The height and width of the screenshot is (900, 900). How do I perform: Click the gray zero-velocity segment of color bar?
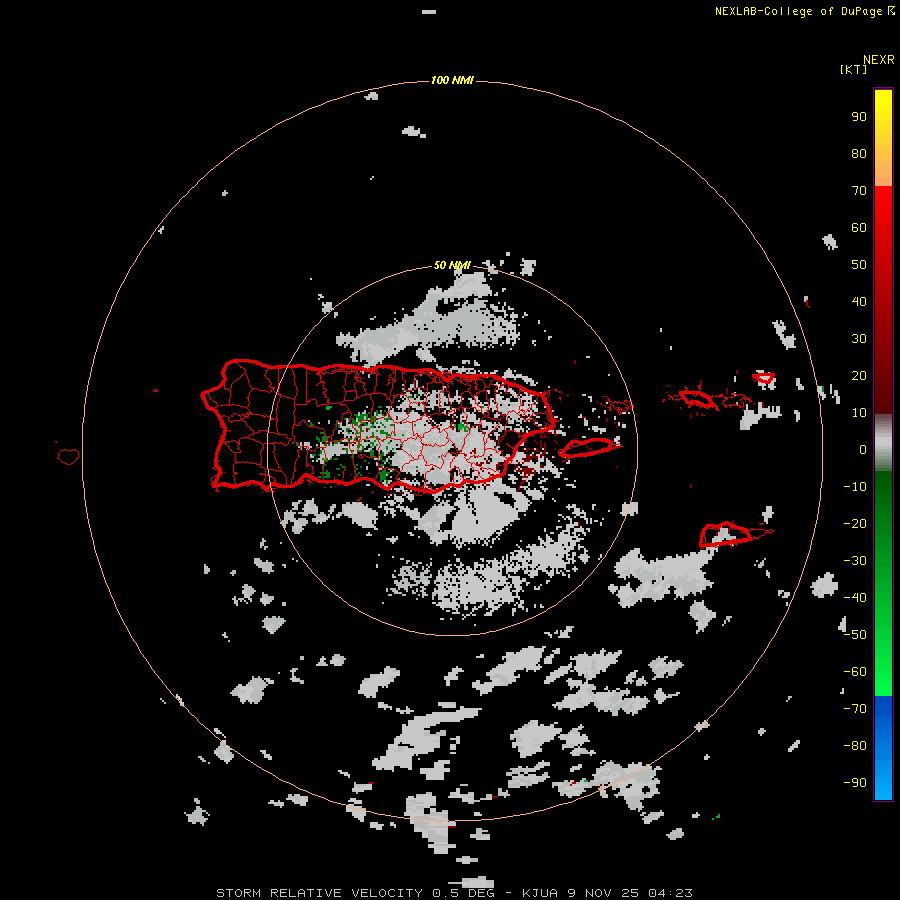tap(883, 443)
